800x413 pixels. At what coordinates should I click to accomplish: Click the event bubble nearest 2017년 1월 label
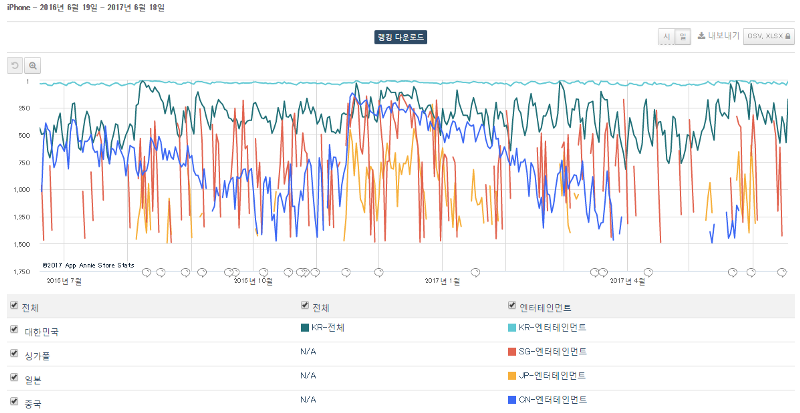pos(475,272)
